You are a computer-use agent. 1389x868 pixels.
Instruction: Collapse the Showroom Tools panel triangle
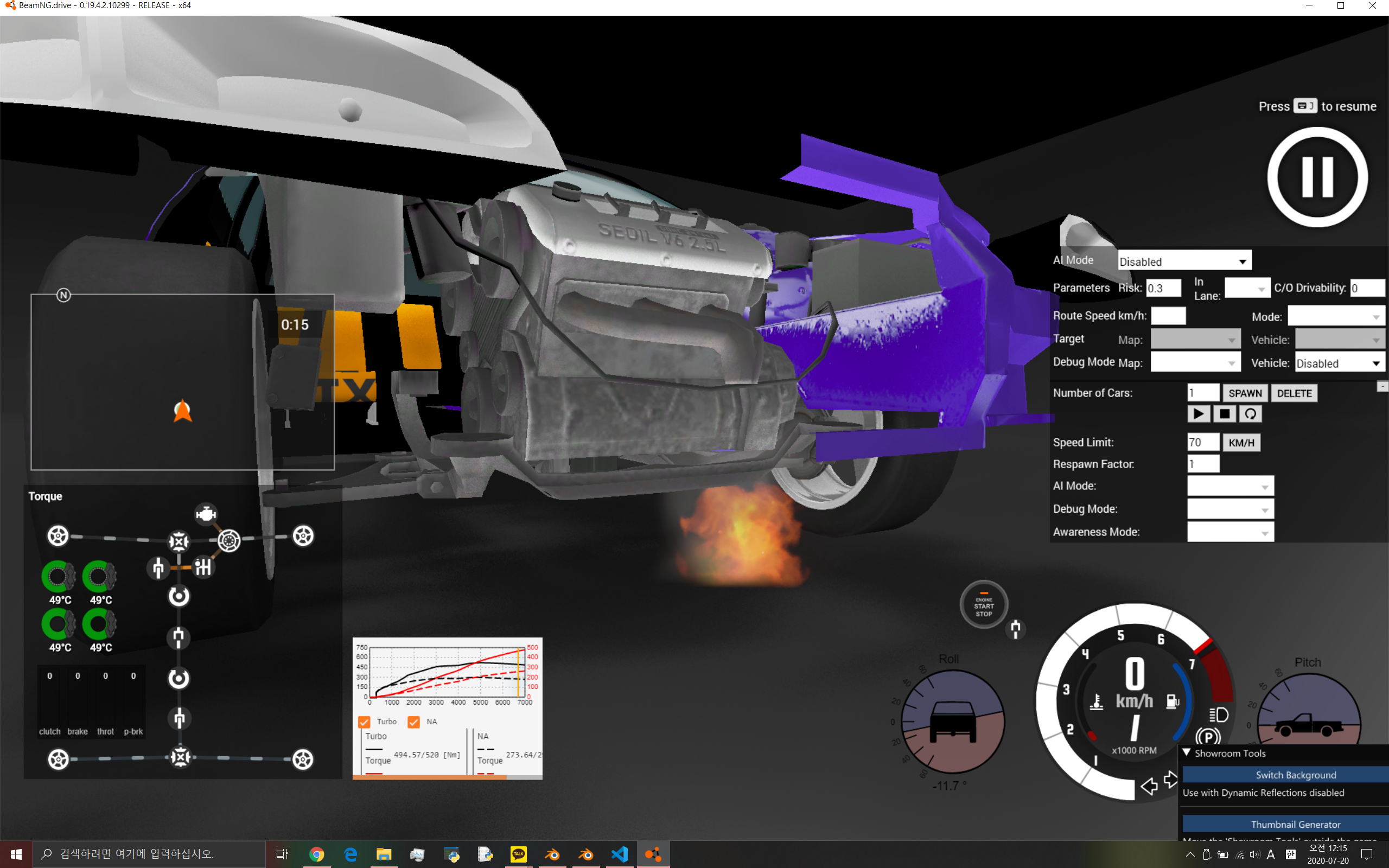point(1187,752)
